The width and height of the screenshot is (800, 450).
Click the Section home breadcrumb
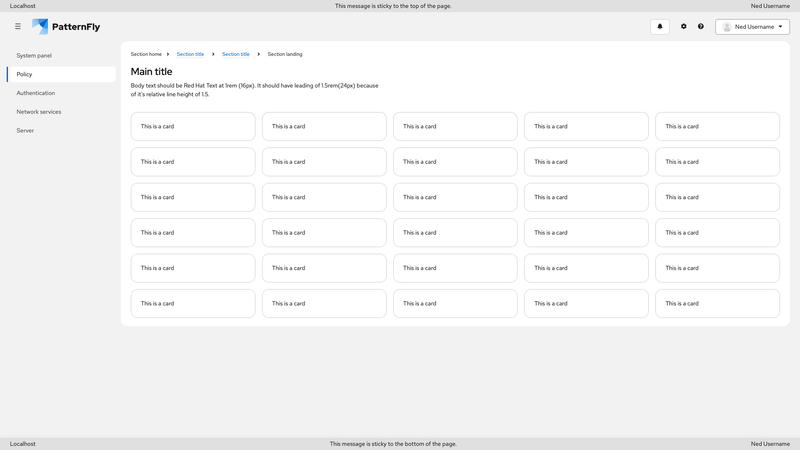click(x=146, y=54)
